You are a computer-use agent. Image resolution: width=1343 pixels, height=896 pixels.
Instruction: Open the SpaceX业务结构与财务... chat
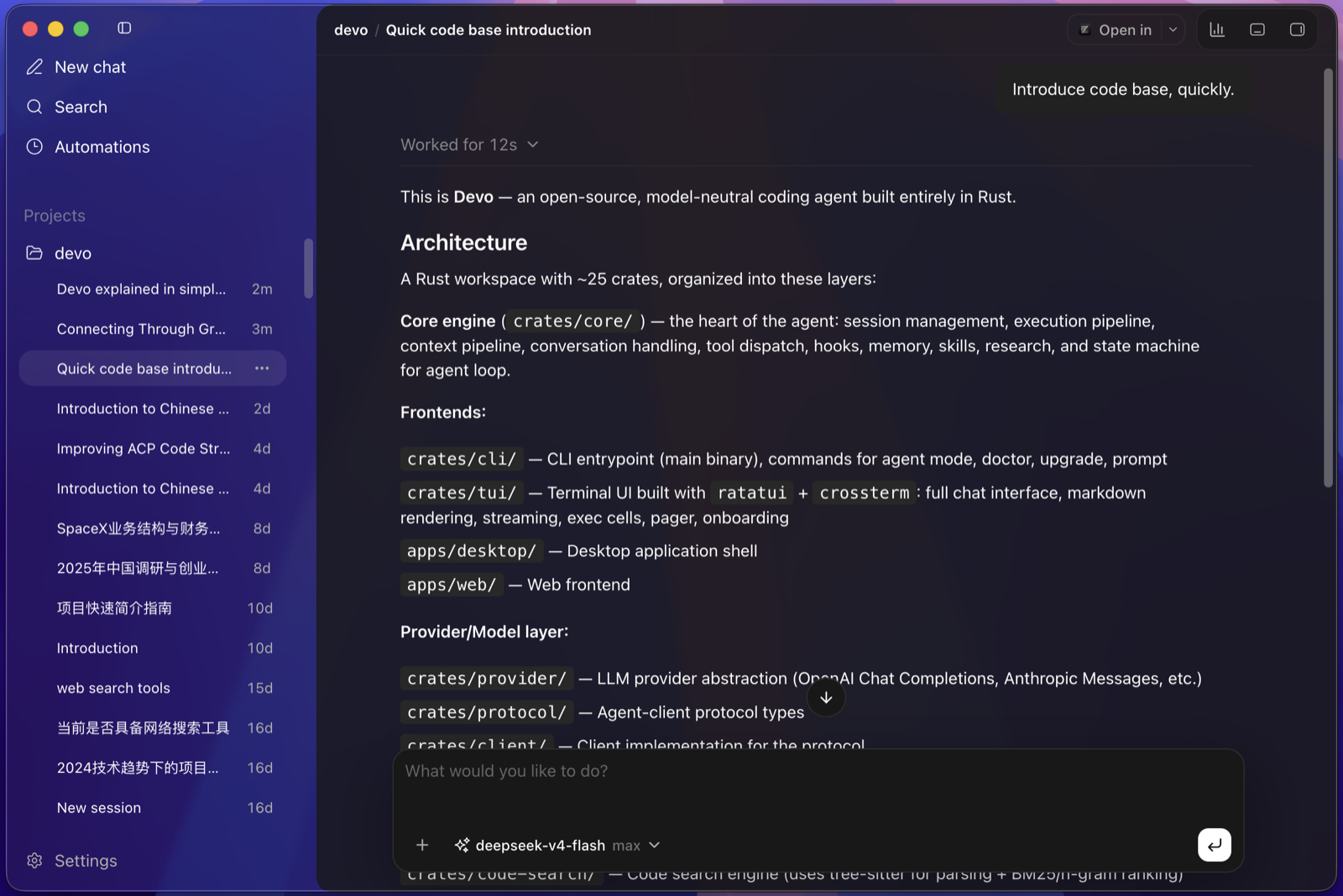[x=153, y=529]
